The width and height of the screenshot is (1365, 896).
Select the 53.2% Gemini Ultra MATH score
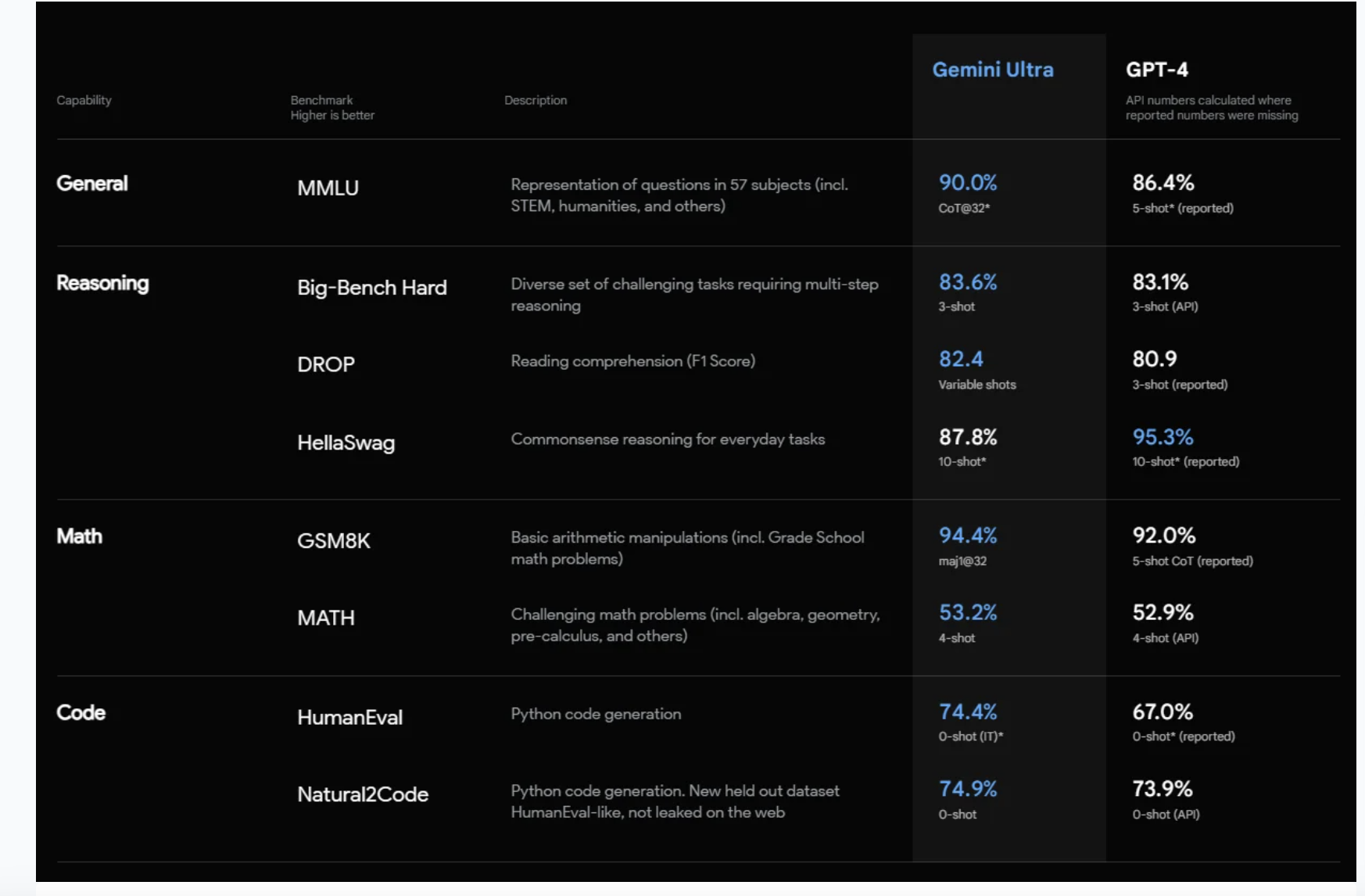[x=967, y=612]
